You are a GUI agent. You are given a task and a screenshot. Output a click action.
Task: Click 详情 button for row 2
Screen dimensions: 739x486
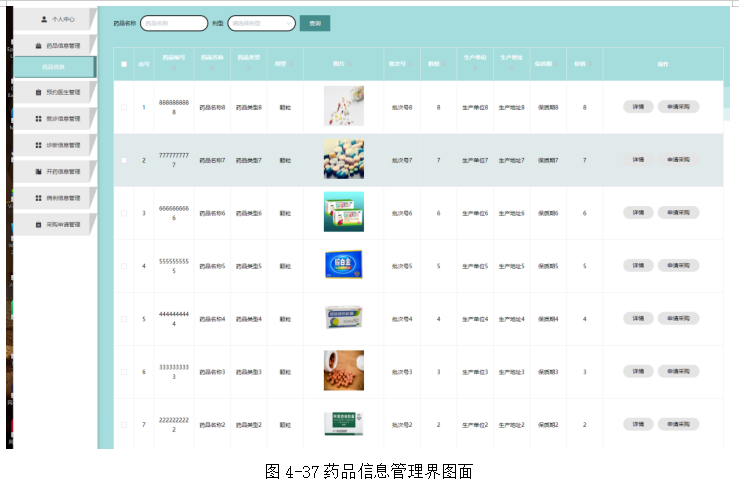pos(638,160)
